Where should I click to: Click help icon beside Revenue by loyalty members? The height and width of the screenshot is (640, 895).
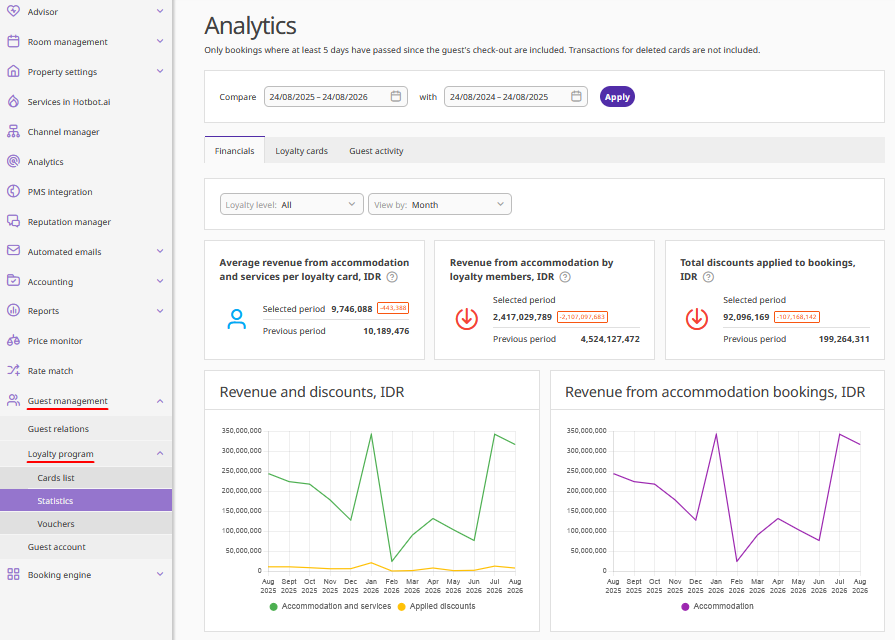(565, 277)
